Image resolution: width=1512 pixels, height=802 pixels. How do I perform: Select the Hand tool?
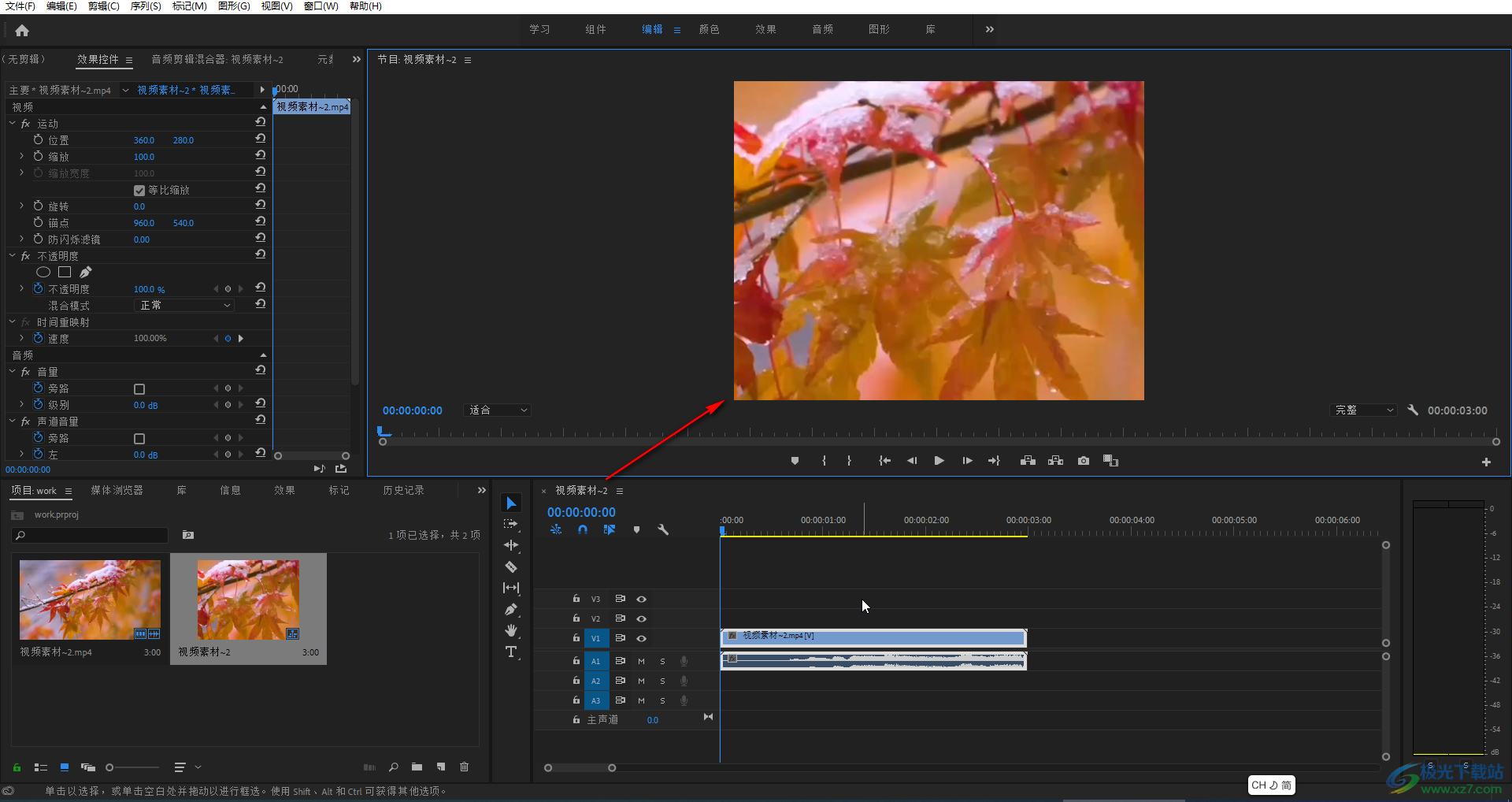511,630
